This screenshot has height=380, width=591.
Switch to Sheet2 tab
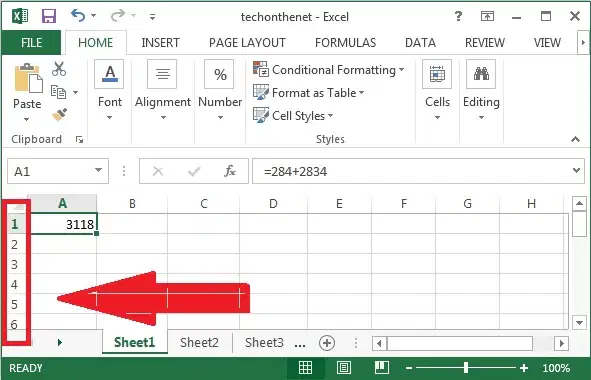click(199, 342)
